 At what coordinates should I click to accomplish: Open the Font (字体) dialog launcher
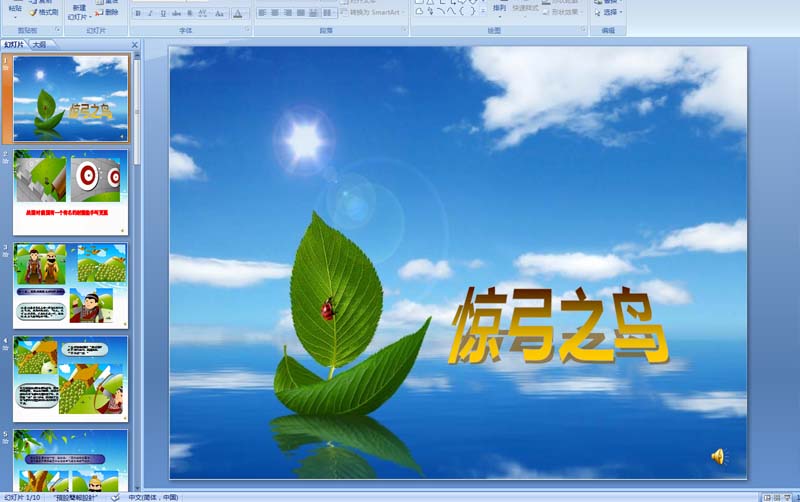tap(247, 31)
